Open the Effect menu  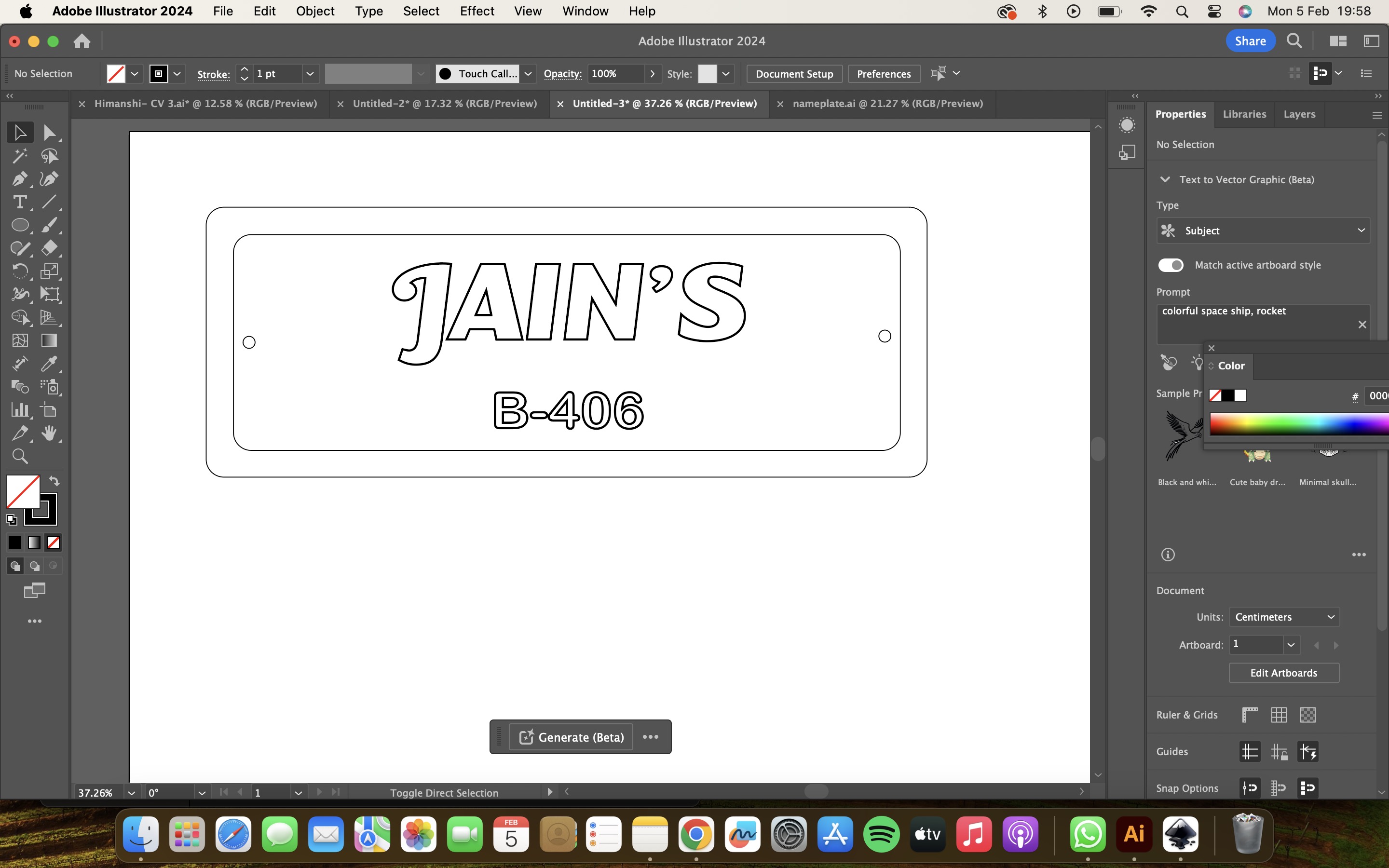[x=477, y=11]
